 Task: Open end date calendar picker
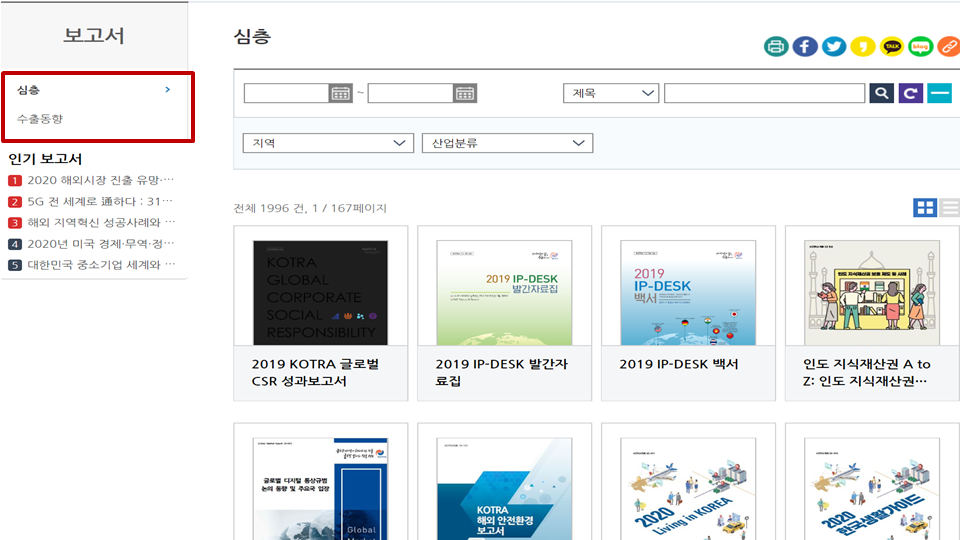tap(465, 93)
